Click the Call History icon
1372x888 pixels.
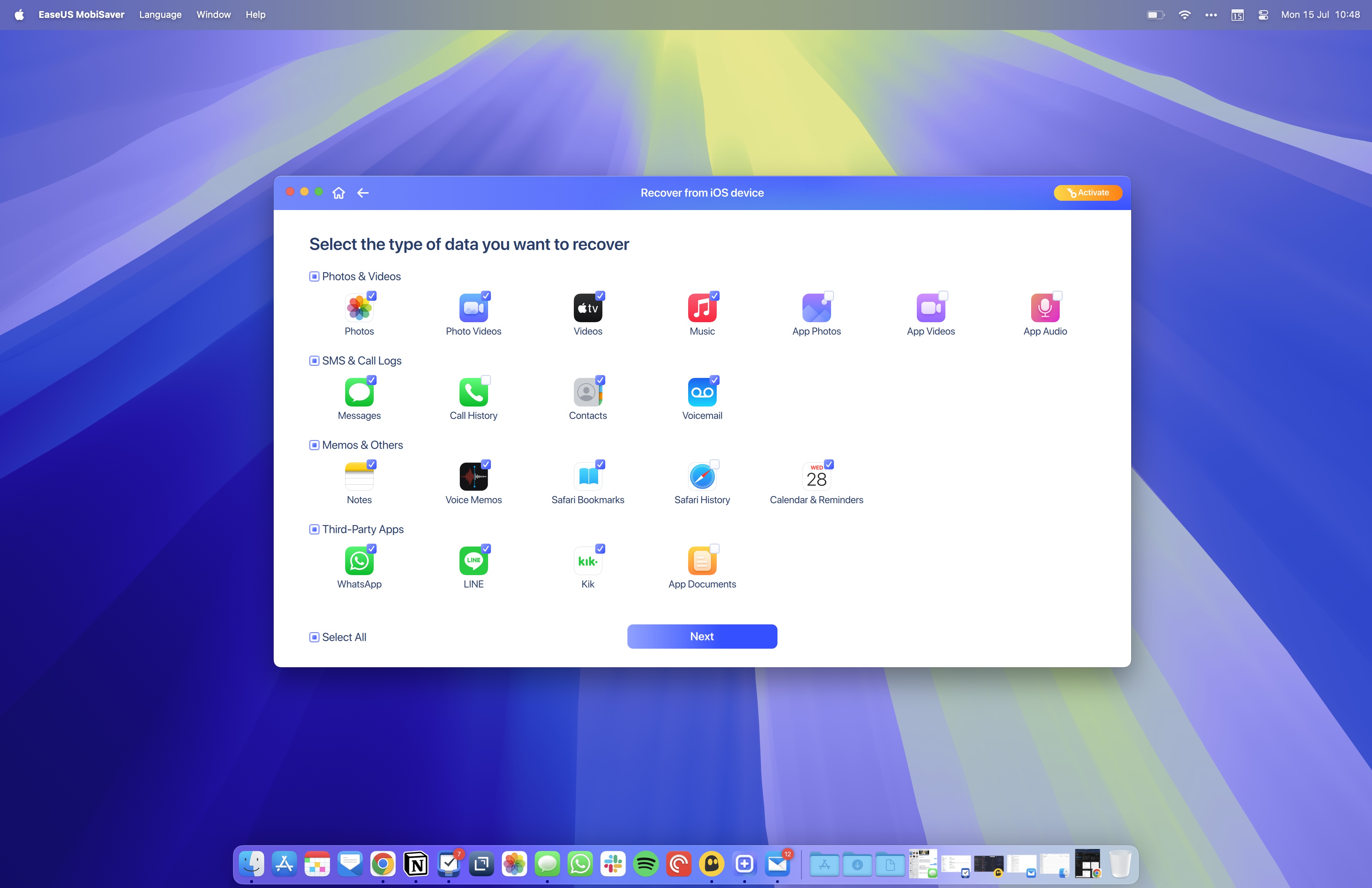click(473, 393)
